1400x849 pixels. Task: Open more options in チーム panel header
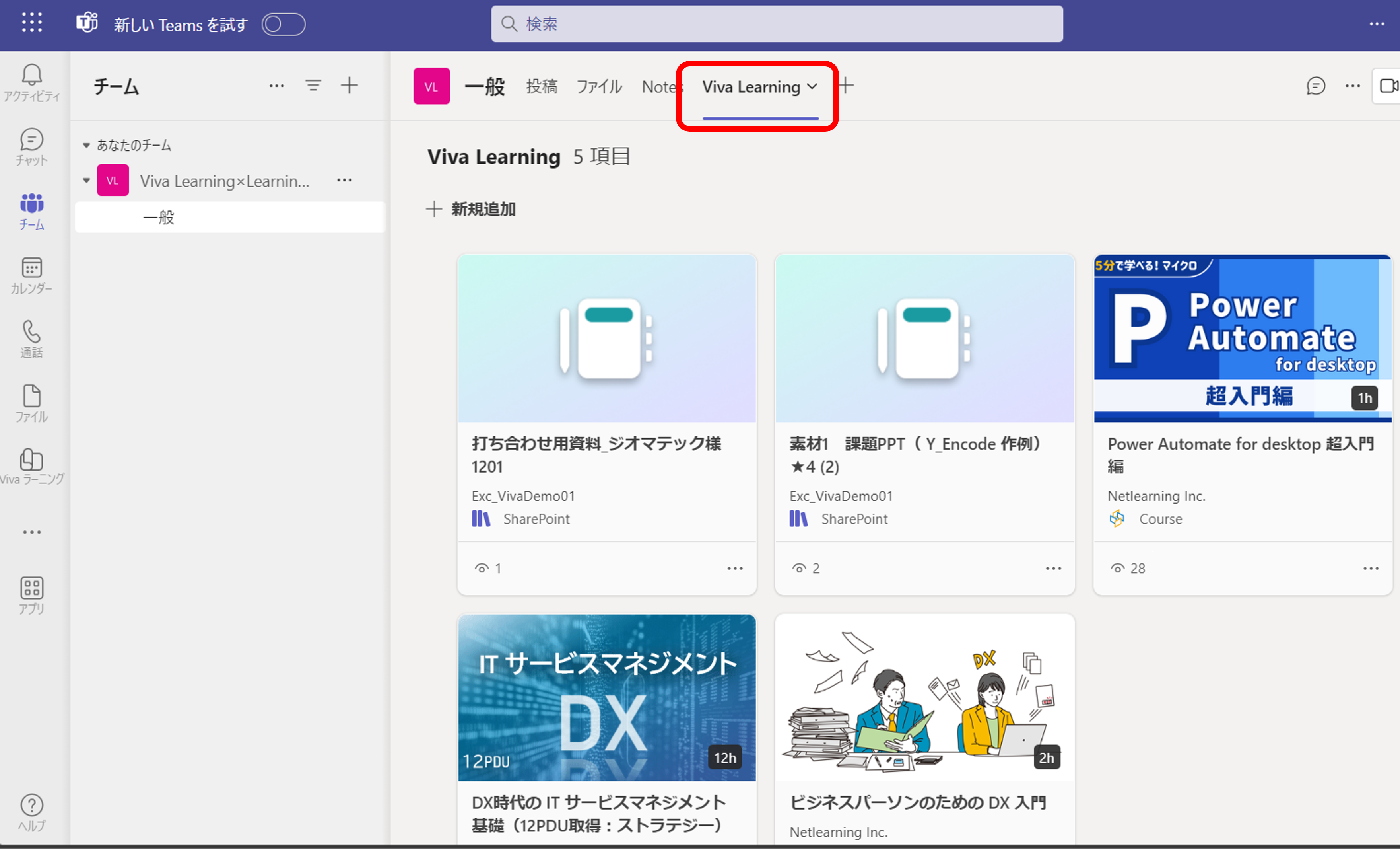pos(277,86)
